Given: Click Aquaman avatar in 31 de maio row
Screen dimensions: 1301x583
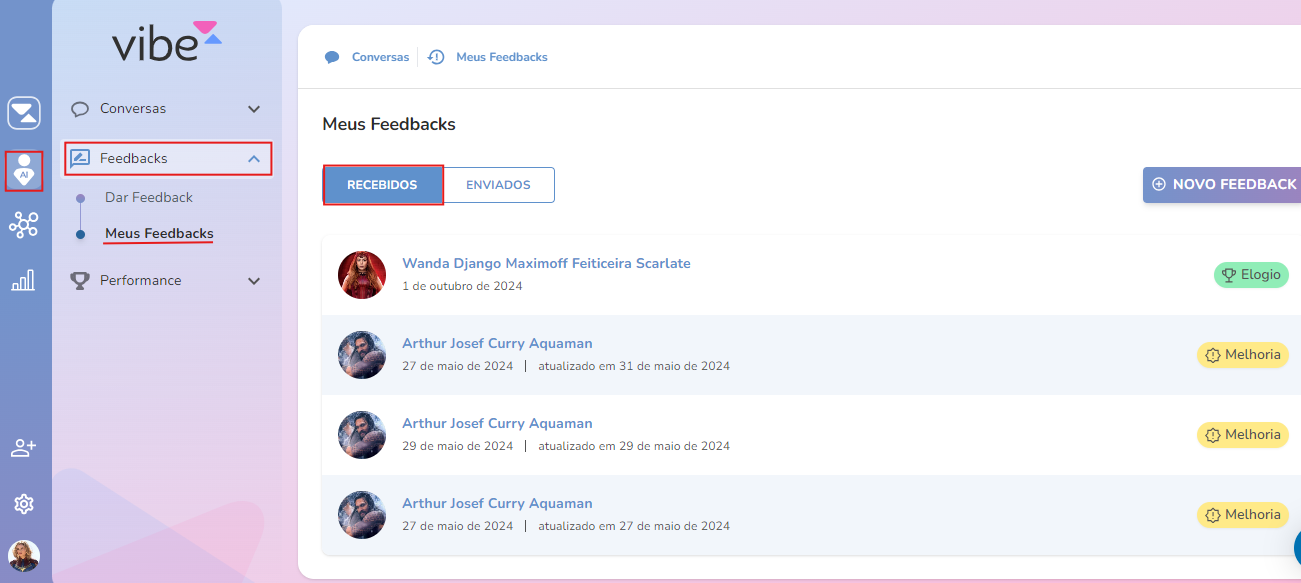Looking at the screenshot, I should point(362,355).
